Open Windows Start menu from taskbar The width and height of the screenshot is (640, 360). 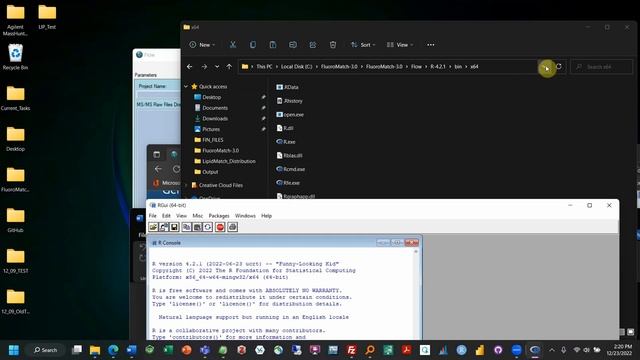(x=14, y=350)
